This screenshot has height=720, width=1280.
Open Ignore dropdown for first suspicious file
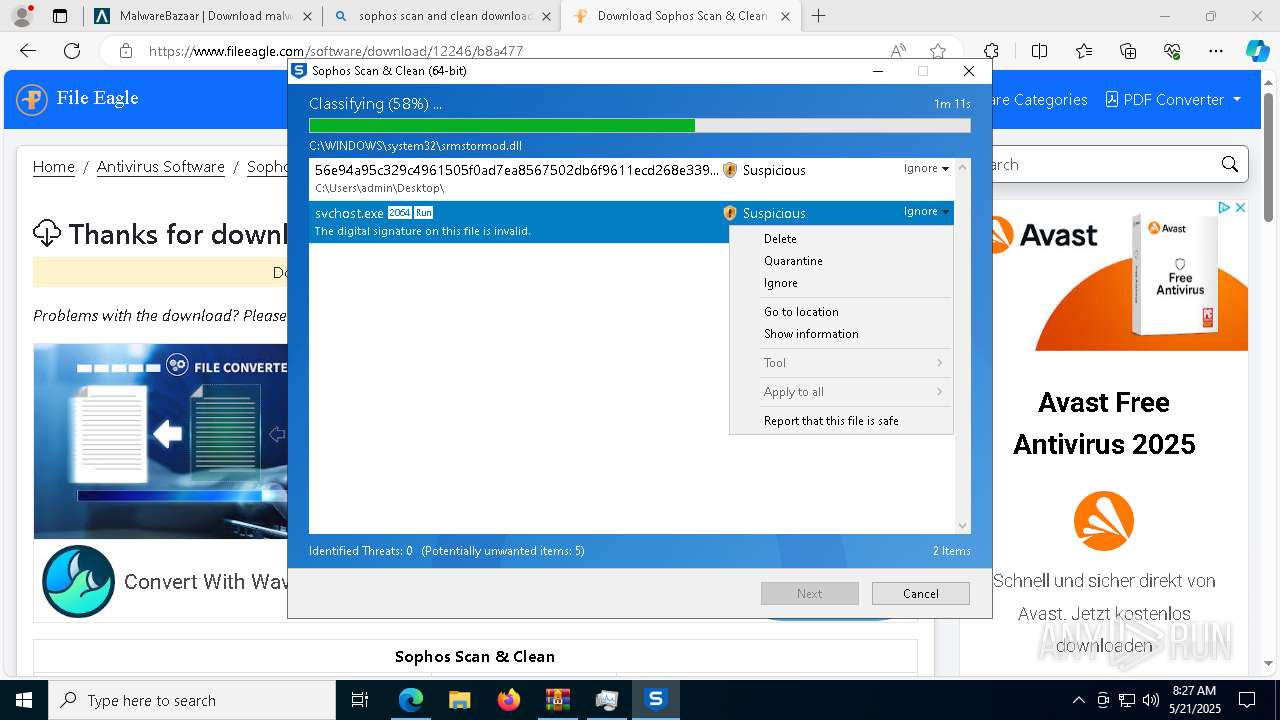click(926, 168)
